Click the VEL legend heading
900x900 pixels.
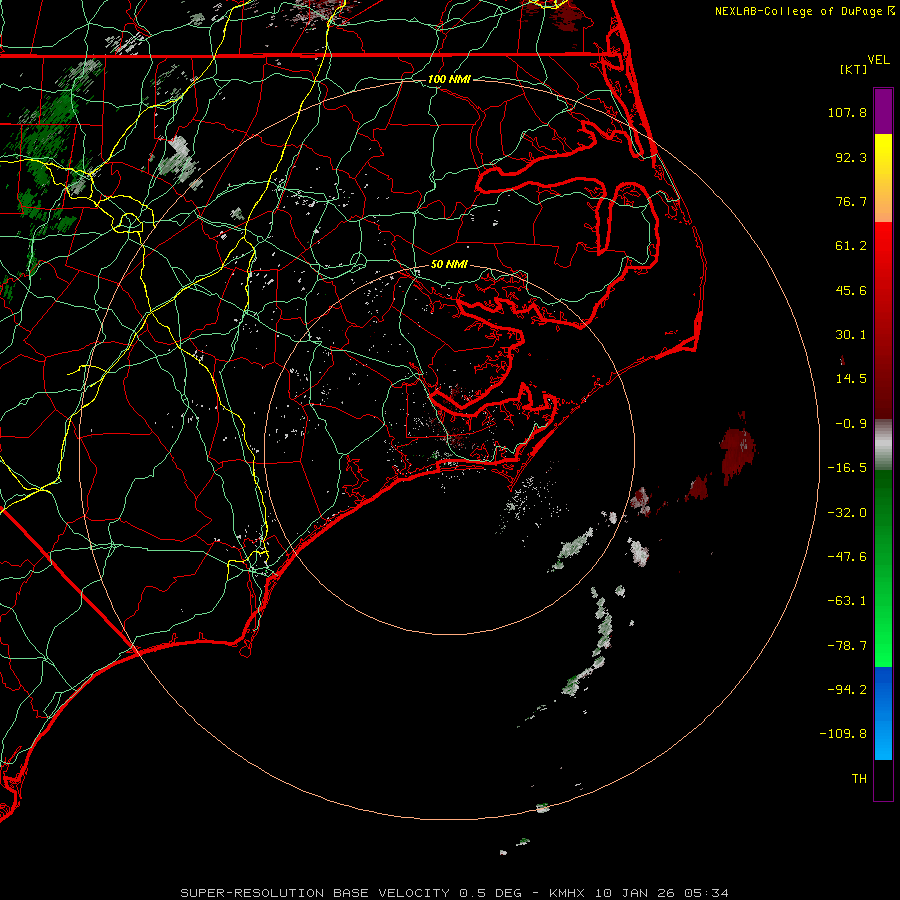pos(878,60)
